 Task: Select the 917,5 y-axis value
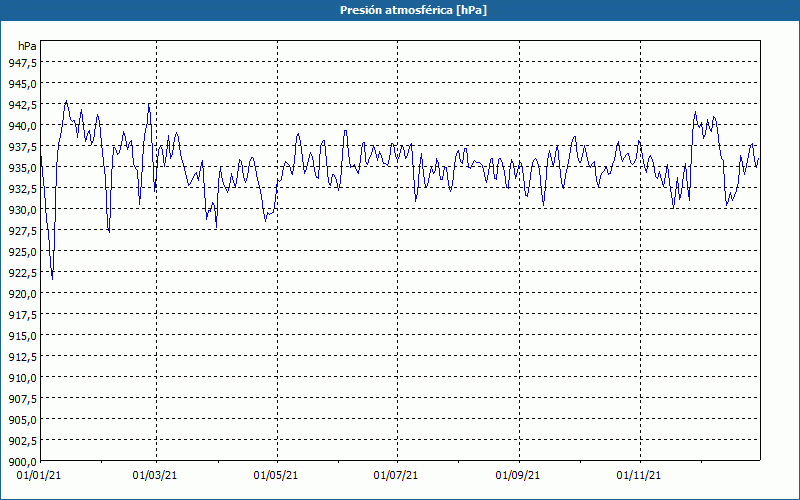pyautogui.click(x=22, y=315)
